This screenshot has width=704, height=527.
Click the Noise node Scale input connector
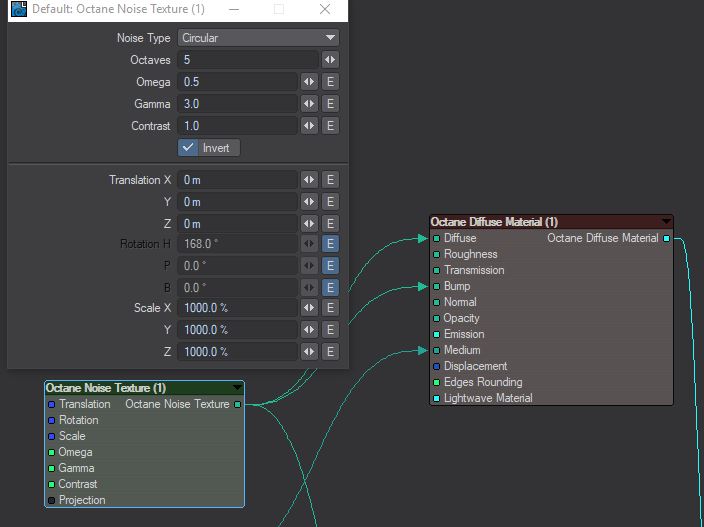pos(52,436)
